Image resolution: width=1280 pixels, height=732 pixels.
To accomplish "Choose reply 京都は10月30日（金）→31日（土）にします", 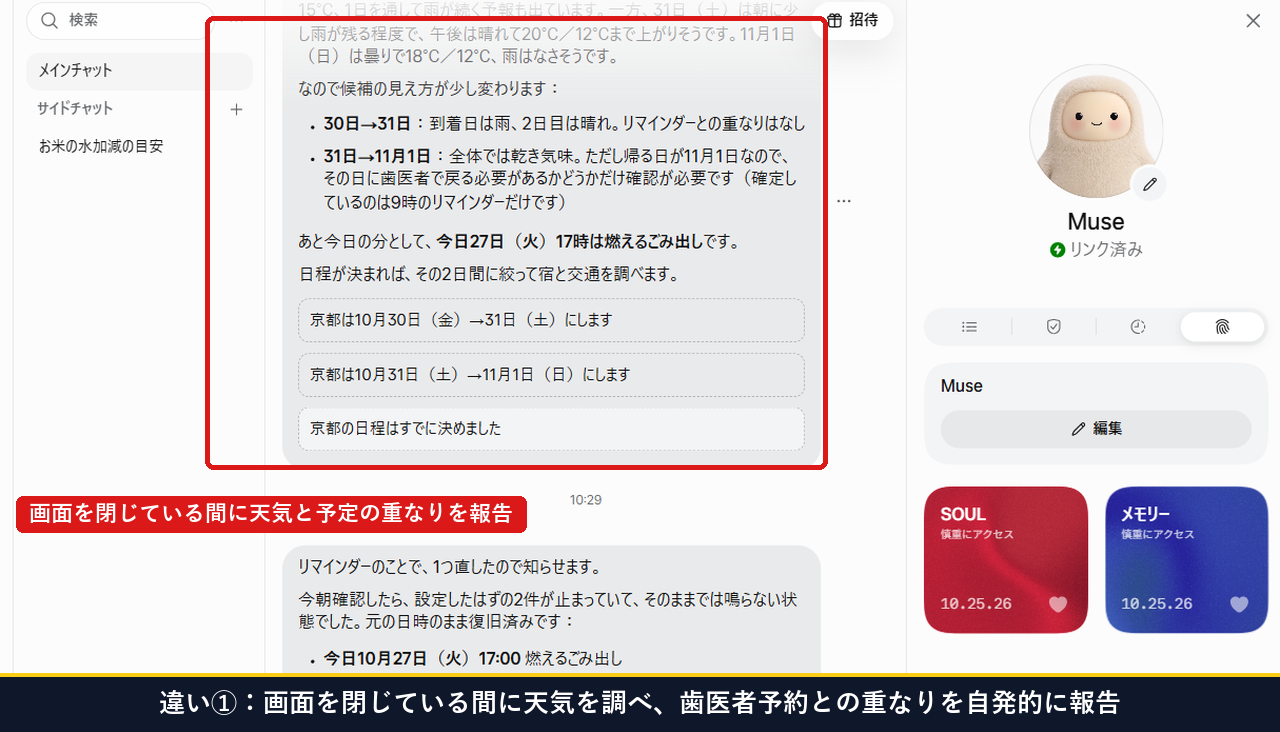I will [551, 320].
